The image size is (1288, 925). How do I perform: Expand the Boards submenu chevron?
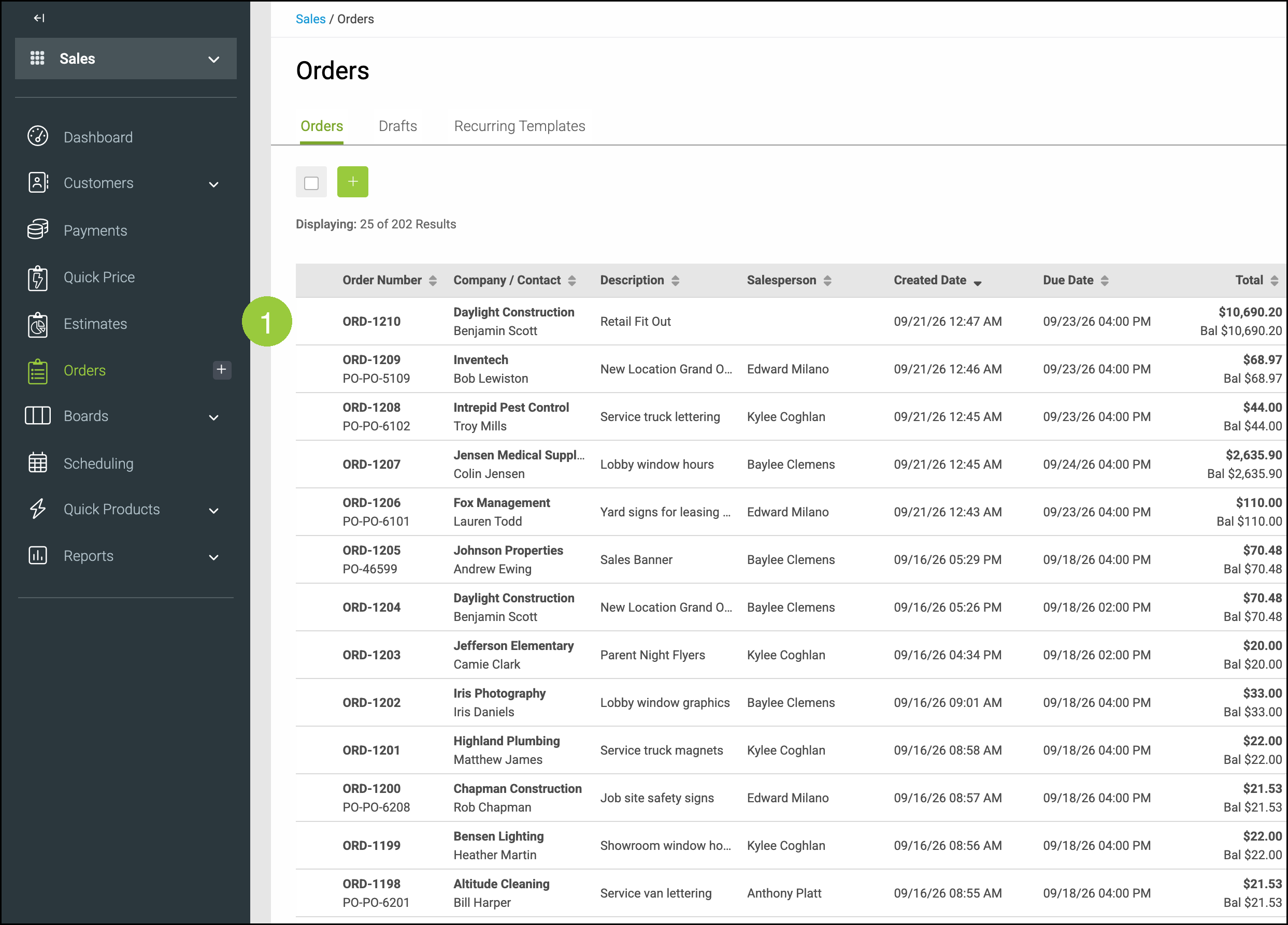point(213,417)
